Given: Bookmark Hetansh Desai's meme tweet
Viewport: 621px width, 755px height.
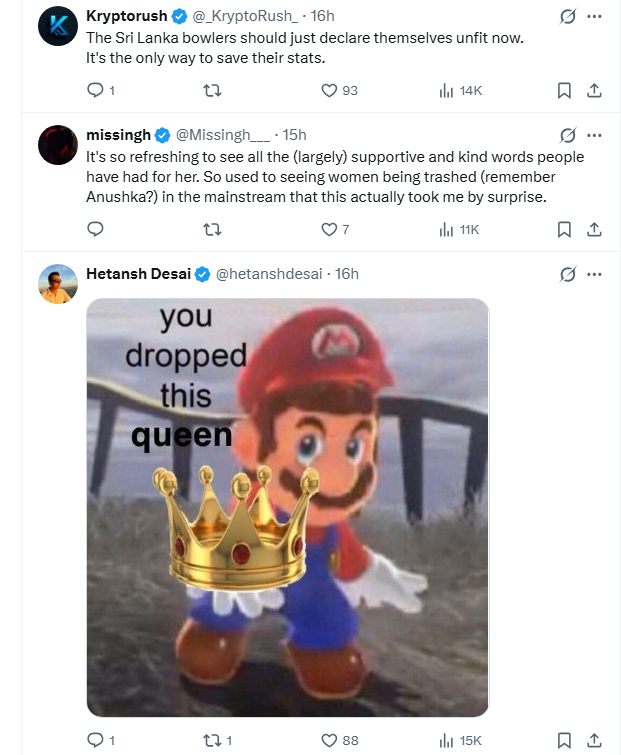Looking at the screenshot, I should click(564, 741).
